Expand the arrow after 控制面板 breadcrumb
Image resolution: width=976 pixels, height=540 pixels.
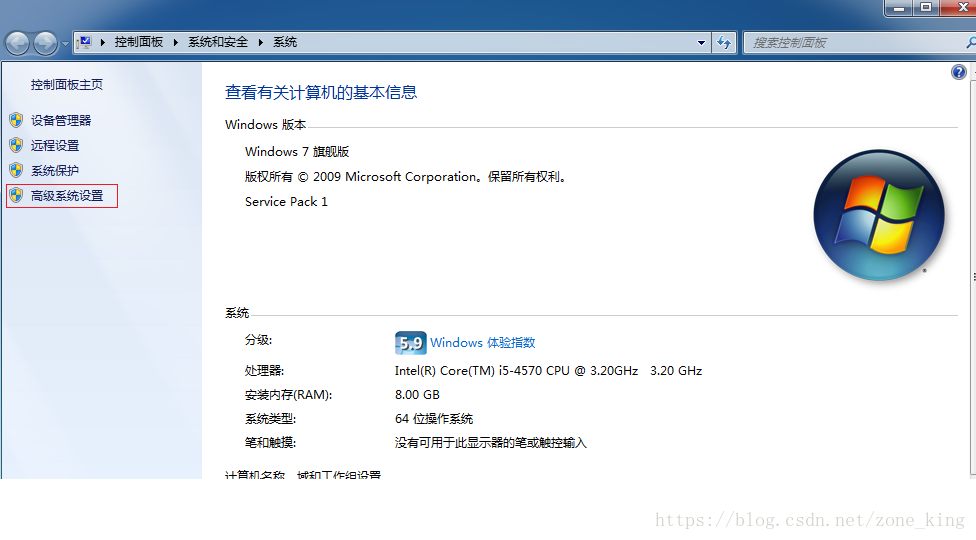coord(176,42)
